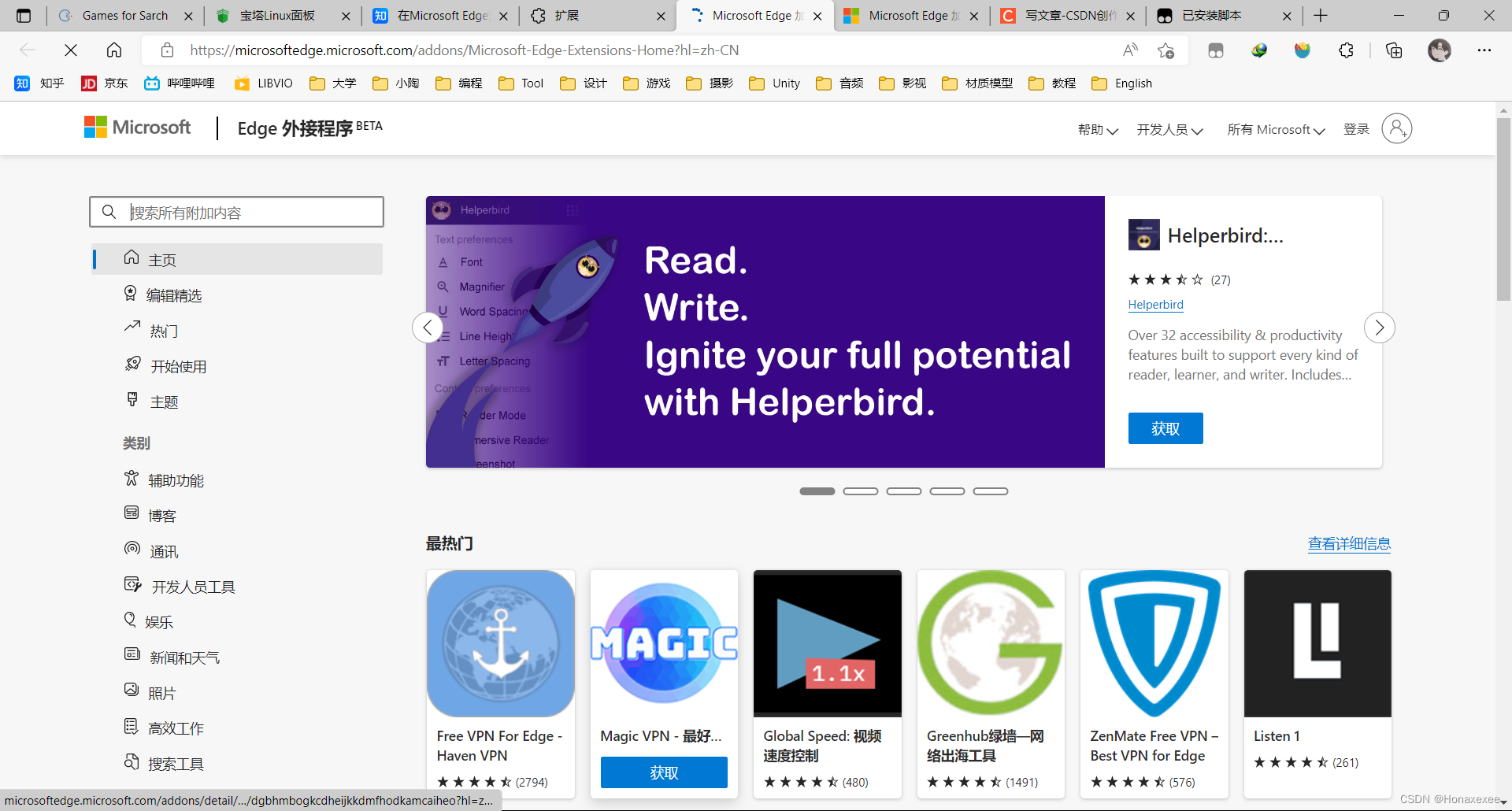Open the 编程 bookmarks folder
Screen dimensions: 1512x811
[x=459, y=83]
